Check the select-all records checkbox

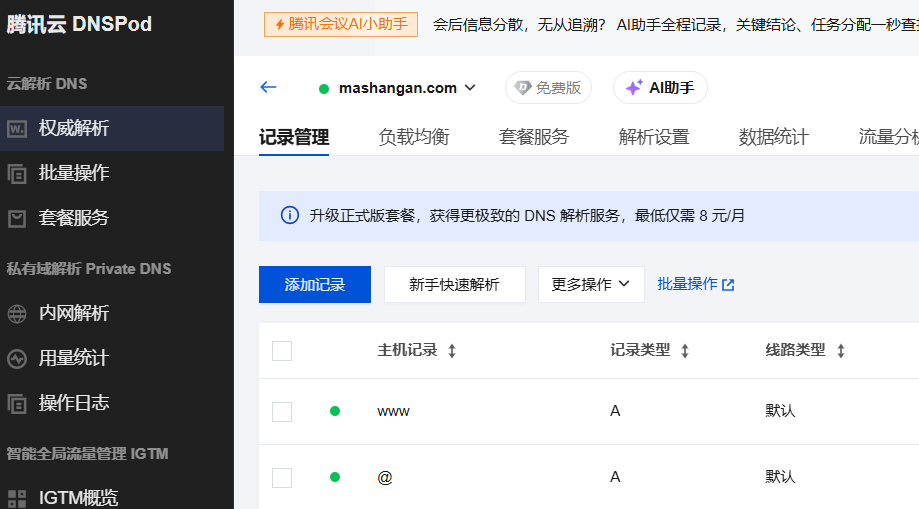point(282,351)
